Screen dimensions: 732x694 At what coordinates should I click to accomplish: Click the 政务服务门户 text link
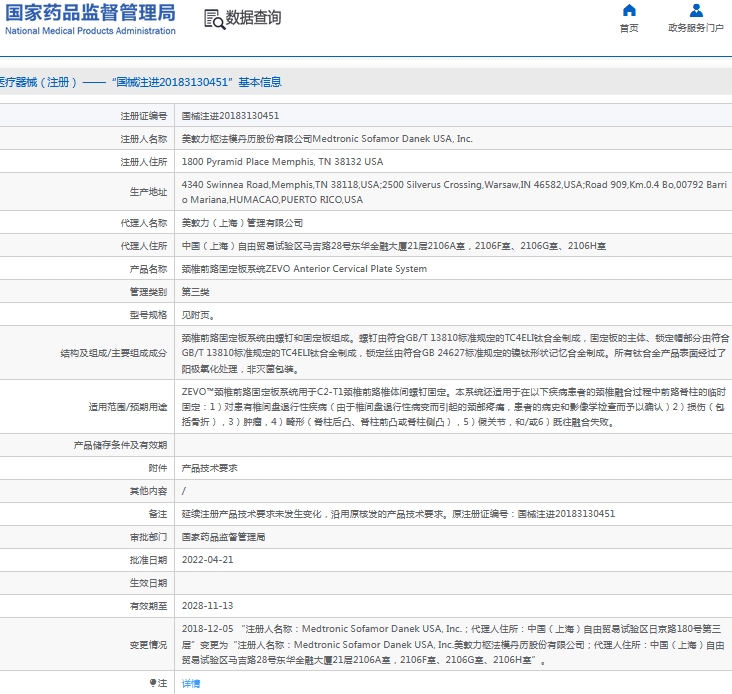(696, 28)
